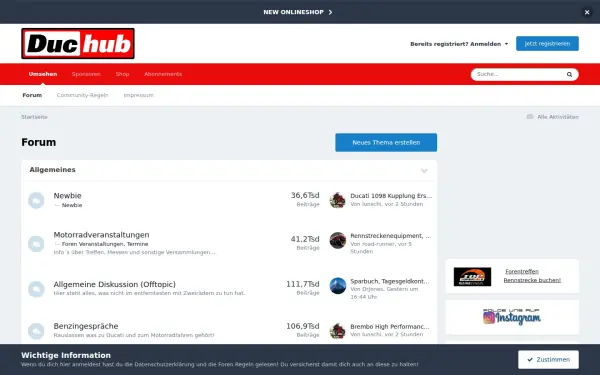
Task: Click '36,6Tsd' Newbie post count
Action: point(305,196)
